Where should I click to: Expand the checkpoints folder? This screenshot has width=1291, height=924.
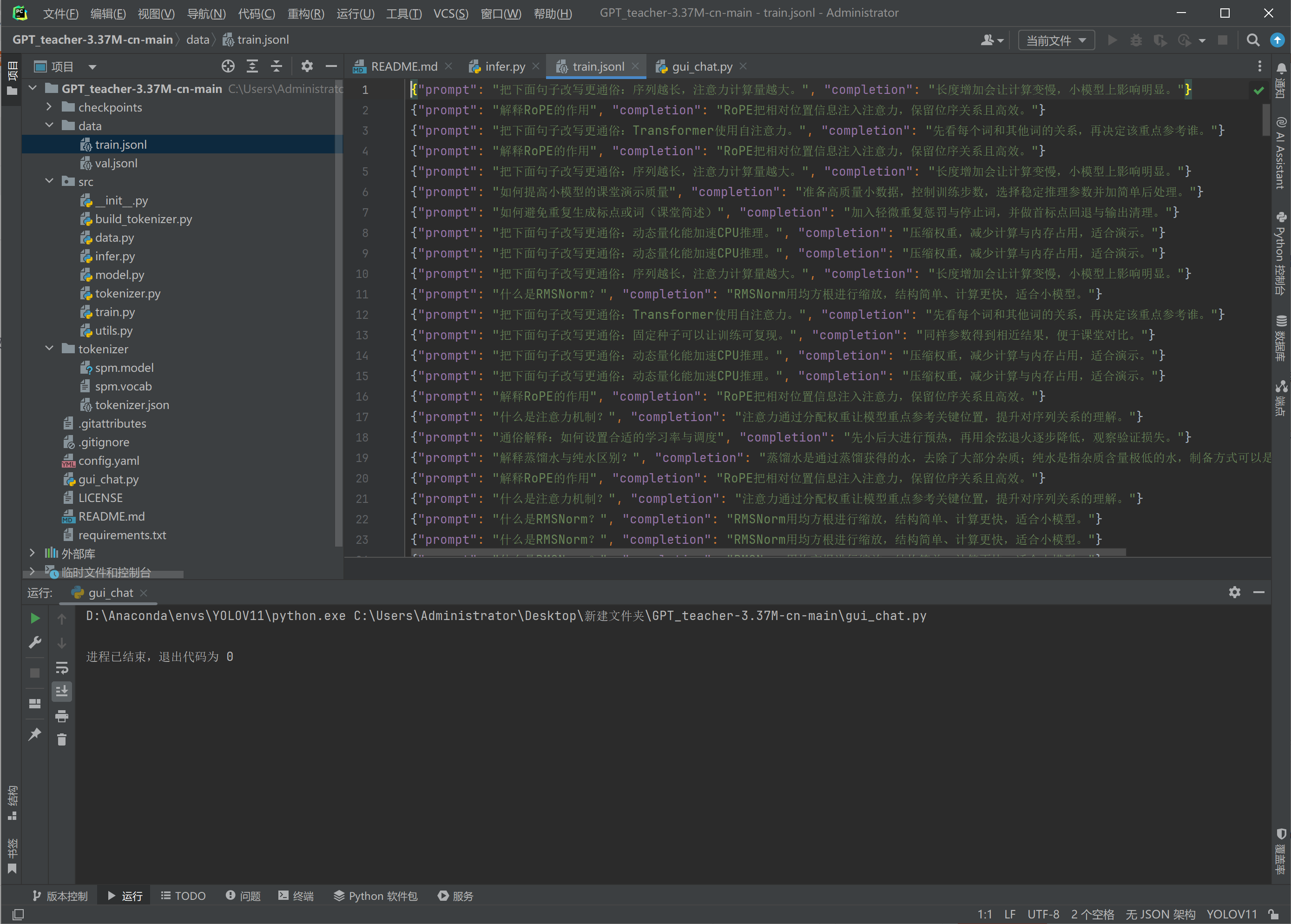[x=49, y=107]
